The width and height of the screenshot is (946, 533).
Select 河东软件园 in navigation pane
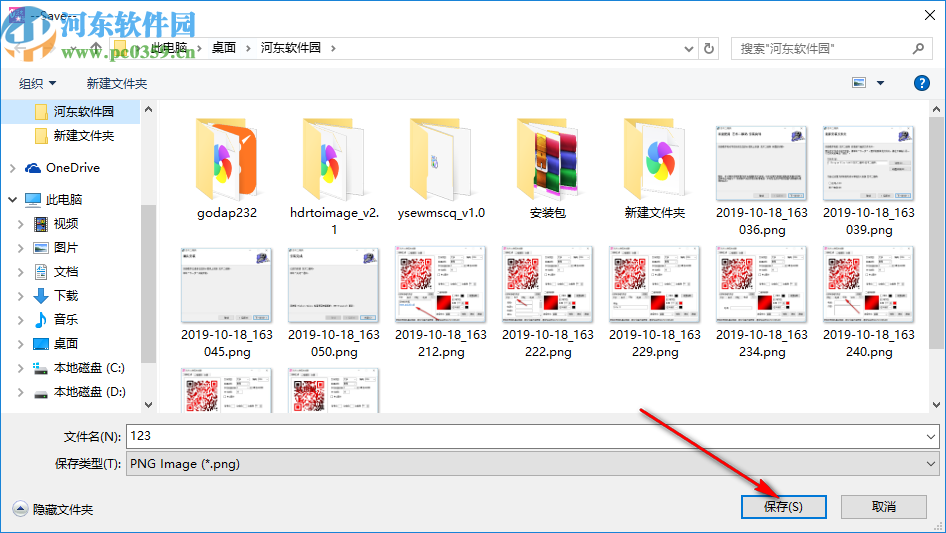click(x=83, y=112)
